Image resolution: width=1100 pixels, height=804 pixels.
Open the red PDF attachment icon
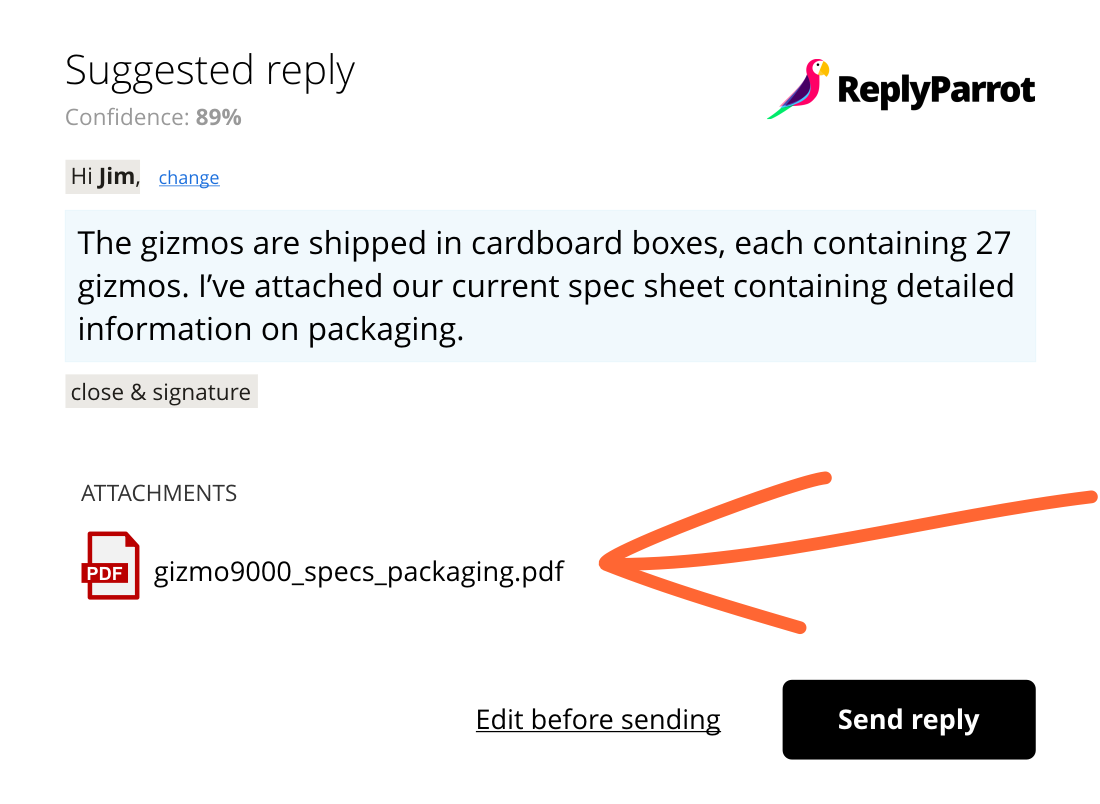[x=111, y=565]
